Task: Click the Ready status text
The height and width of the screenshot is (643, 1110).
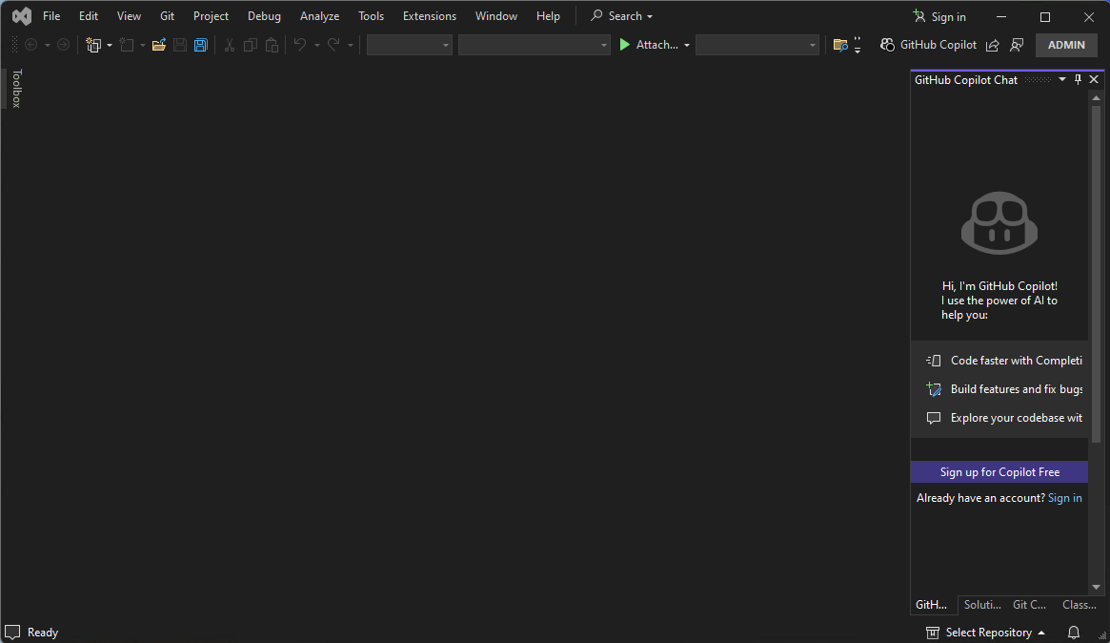Action: pos(42,632)
